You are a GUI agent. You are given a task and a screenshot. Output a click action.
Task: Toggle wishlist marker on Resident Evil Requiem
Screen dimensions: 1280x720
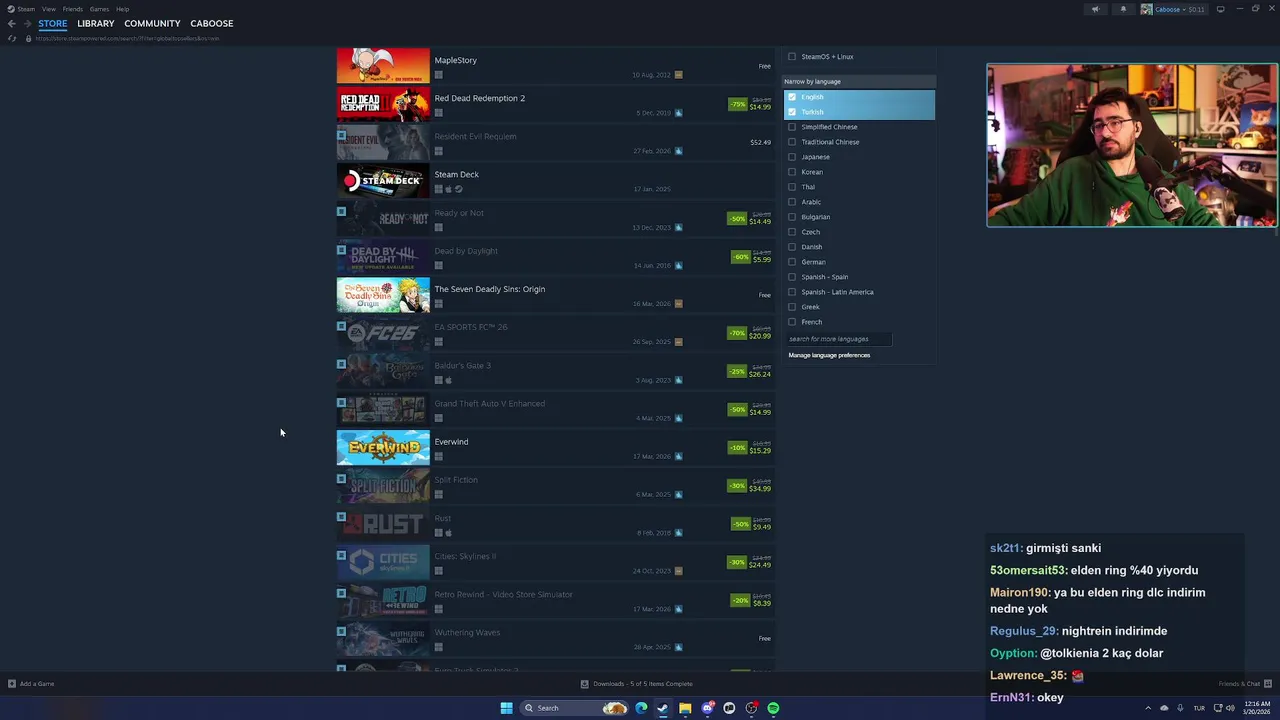pyautogui.click(x=341, y=135)
